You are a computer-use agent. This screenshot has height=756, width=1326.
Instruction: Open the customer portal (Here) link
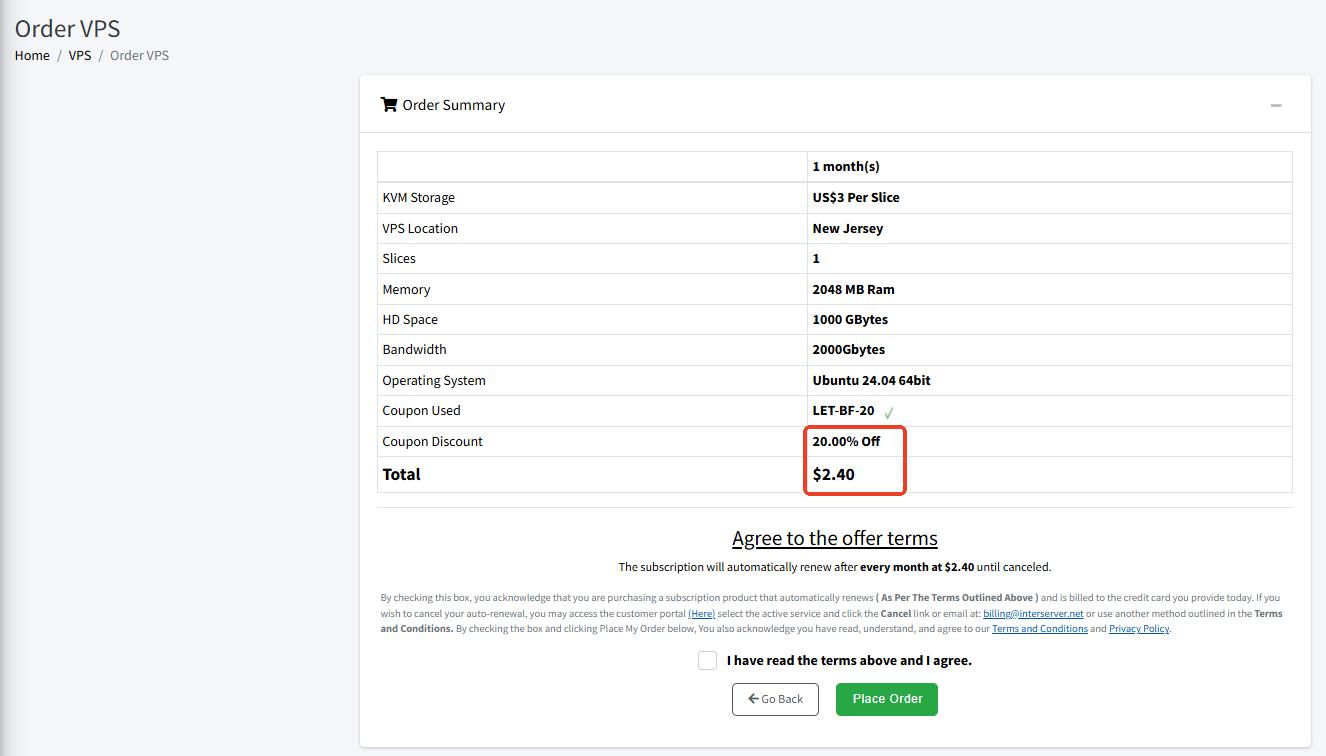pos(701,614)
